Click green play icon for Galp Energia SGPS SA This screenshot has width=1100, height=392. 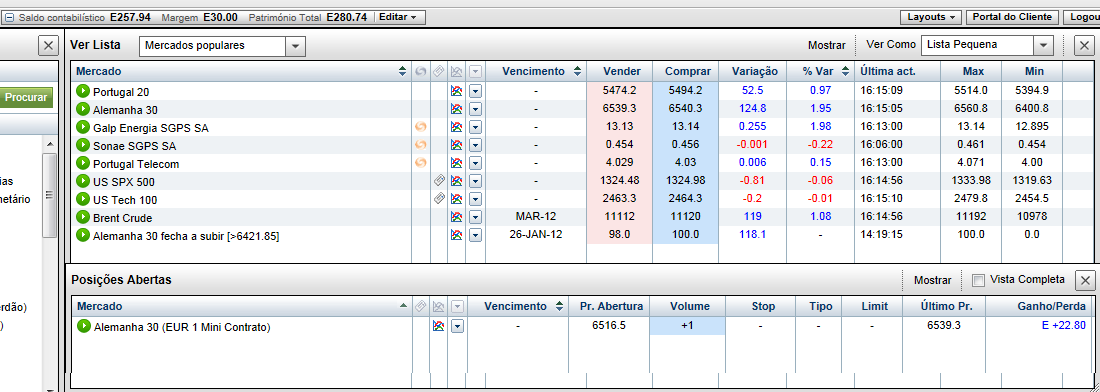83,128
